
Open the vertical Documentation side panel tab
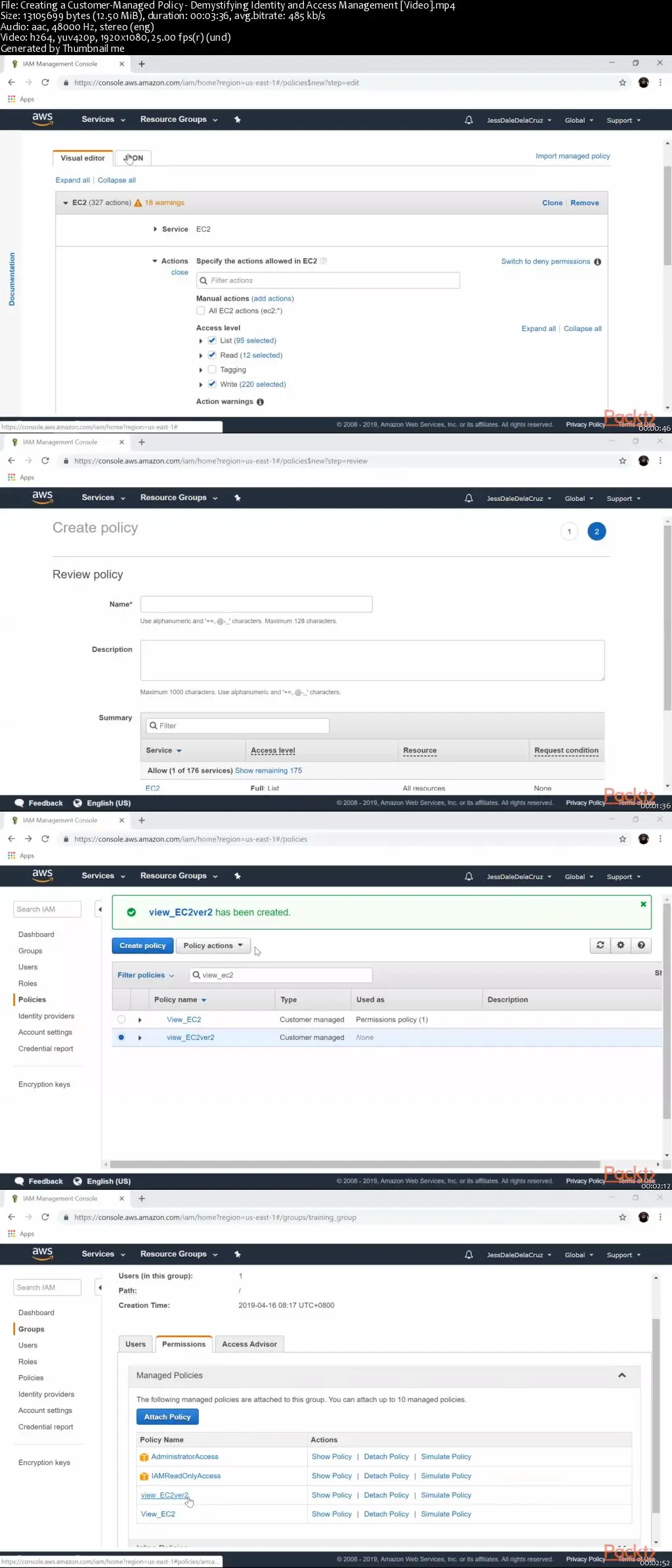[12, 279]
